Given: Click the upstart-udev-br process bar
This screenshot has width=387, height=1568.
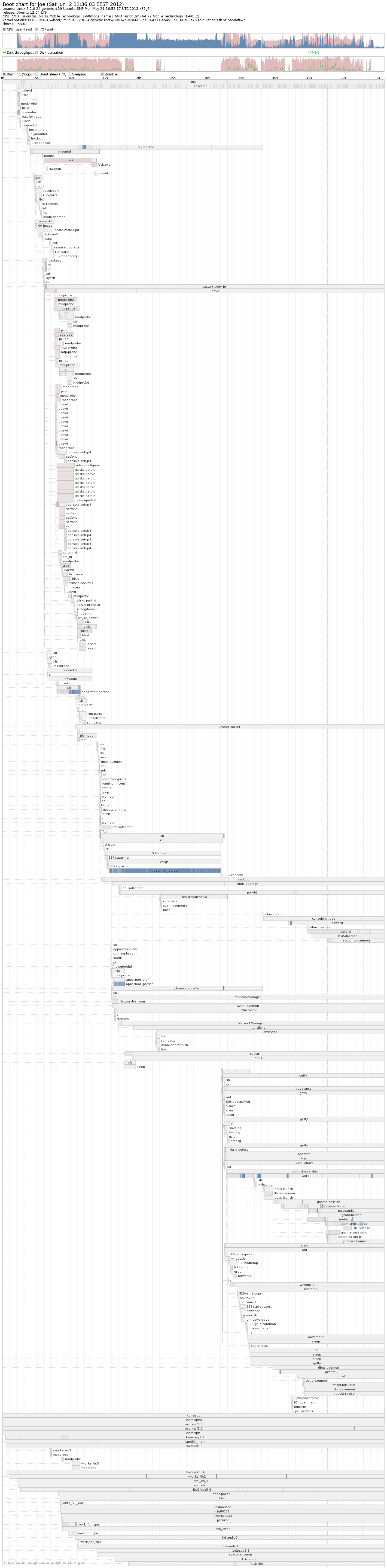Looking at the screenshot, I should (214, 287).
